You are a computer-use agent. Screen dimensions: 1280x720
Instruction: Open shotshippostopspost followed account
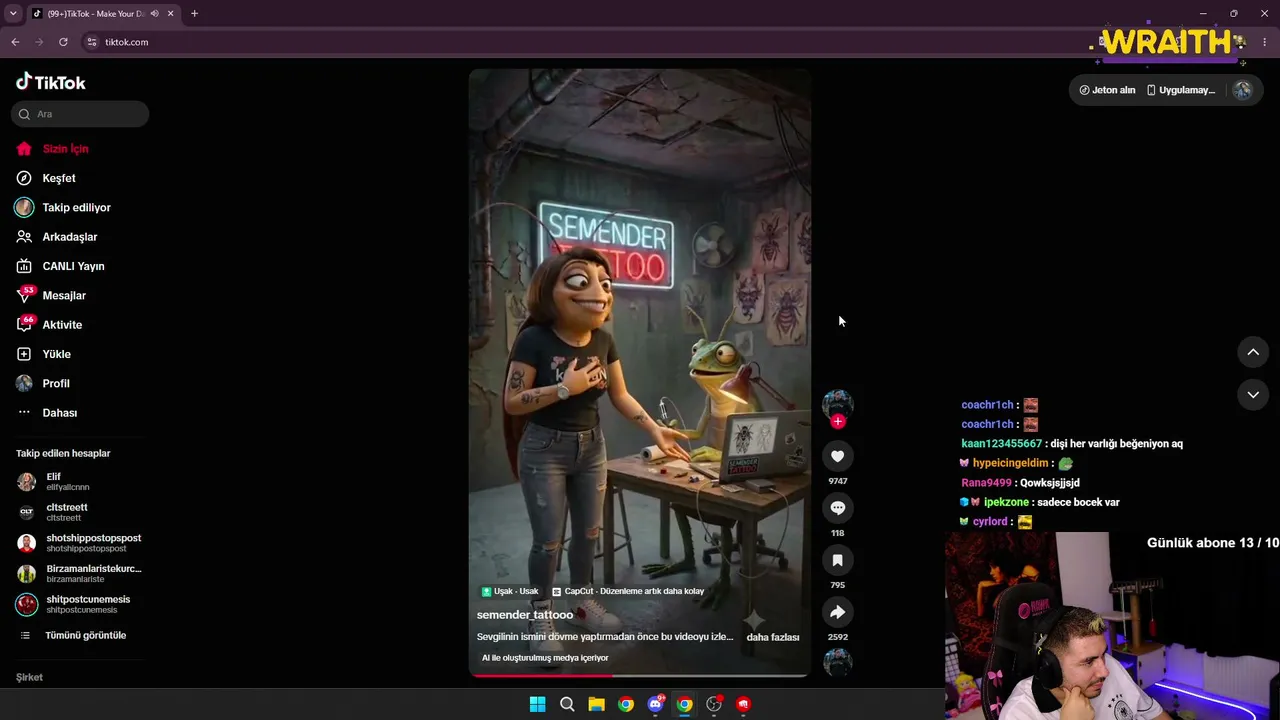click(80, 543)
